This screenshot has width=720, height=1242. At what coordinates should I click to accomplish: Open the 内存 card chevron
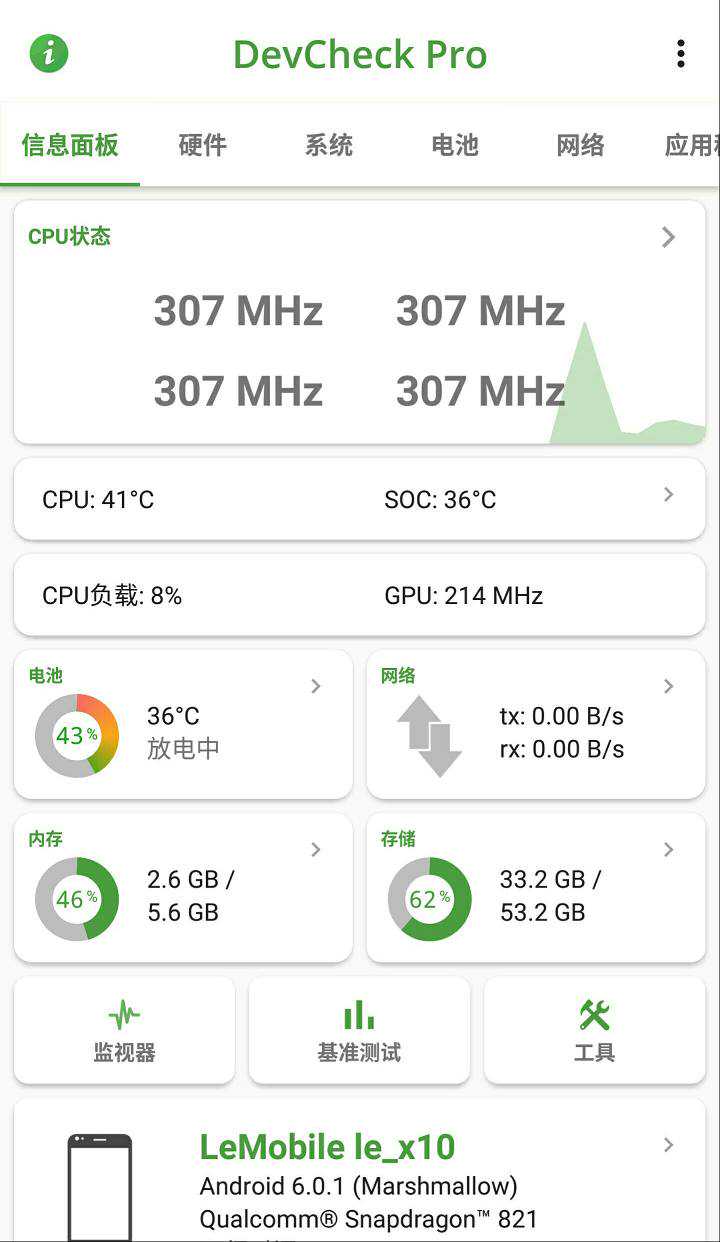pos(316,850)
